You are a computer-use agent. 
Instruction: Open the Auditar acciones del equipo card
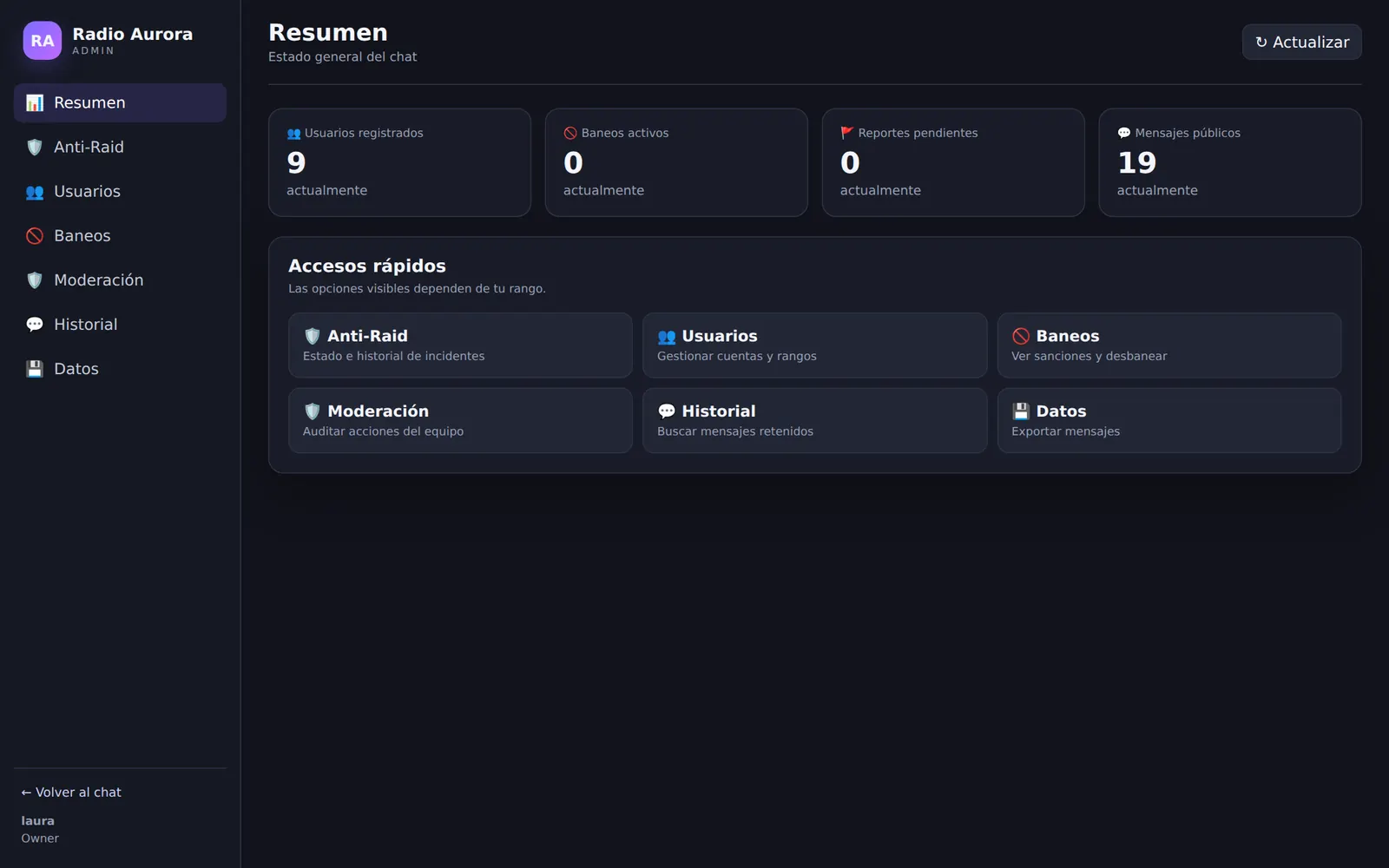460,420
